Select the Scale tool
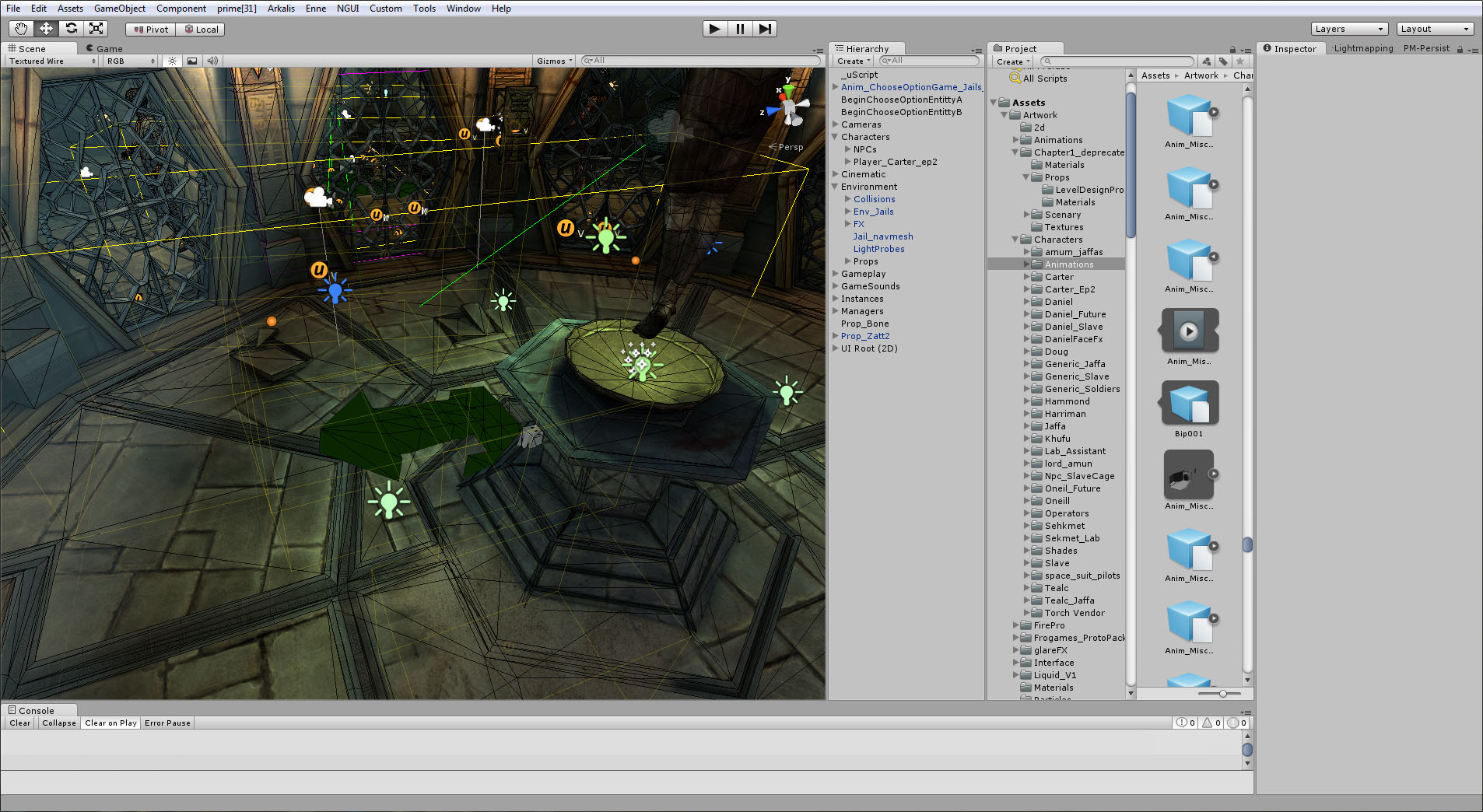Screen dimensions: 1483x812 [96, 29]
